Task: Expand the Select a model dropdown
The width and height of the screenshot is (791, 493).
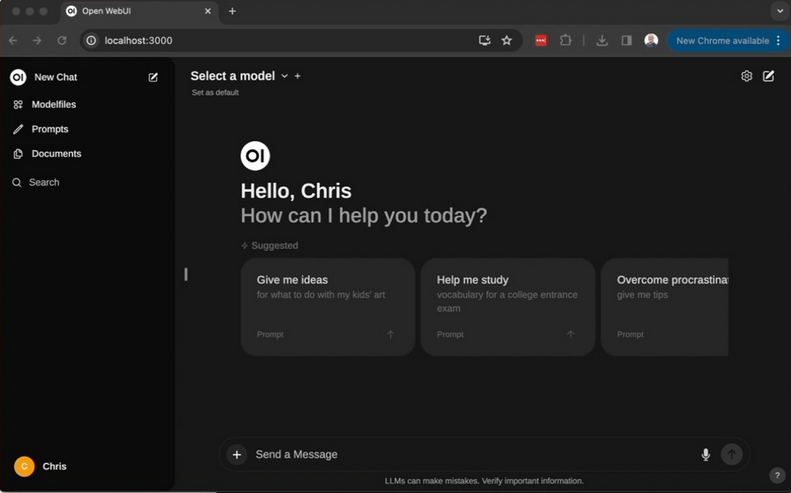Action: coord(239,76)
